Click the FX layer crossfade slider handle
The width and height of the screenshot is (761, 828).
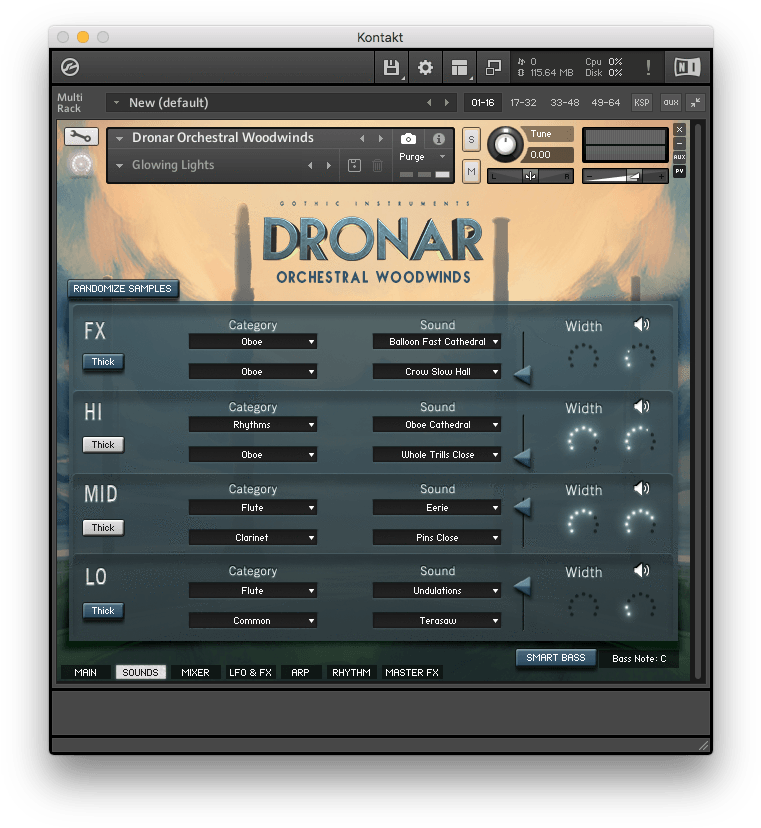(x=523, y=375)
